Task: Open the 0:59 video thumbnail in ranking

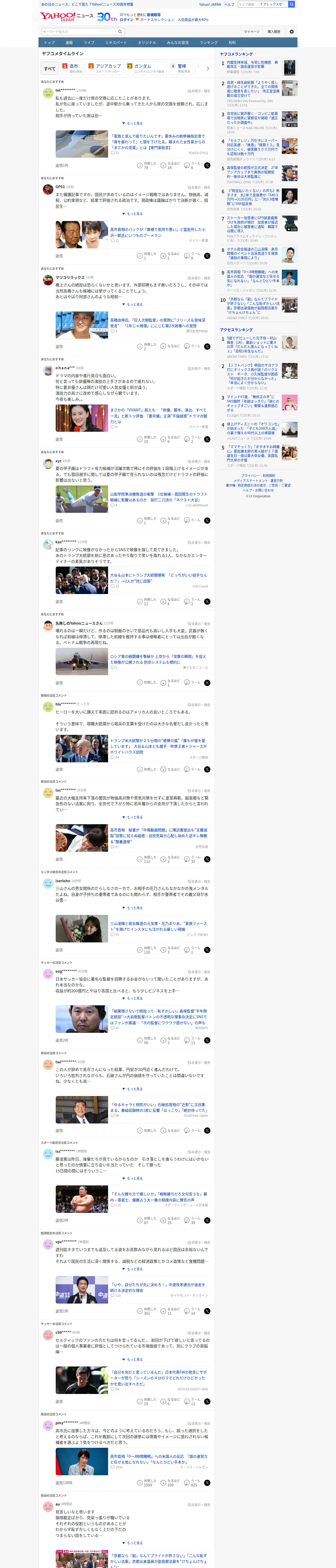Action: tap(290, 223)
